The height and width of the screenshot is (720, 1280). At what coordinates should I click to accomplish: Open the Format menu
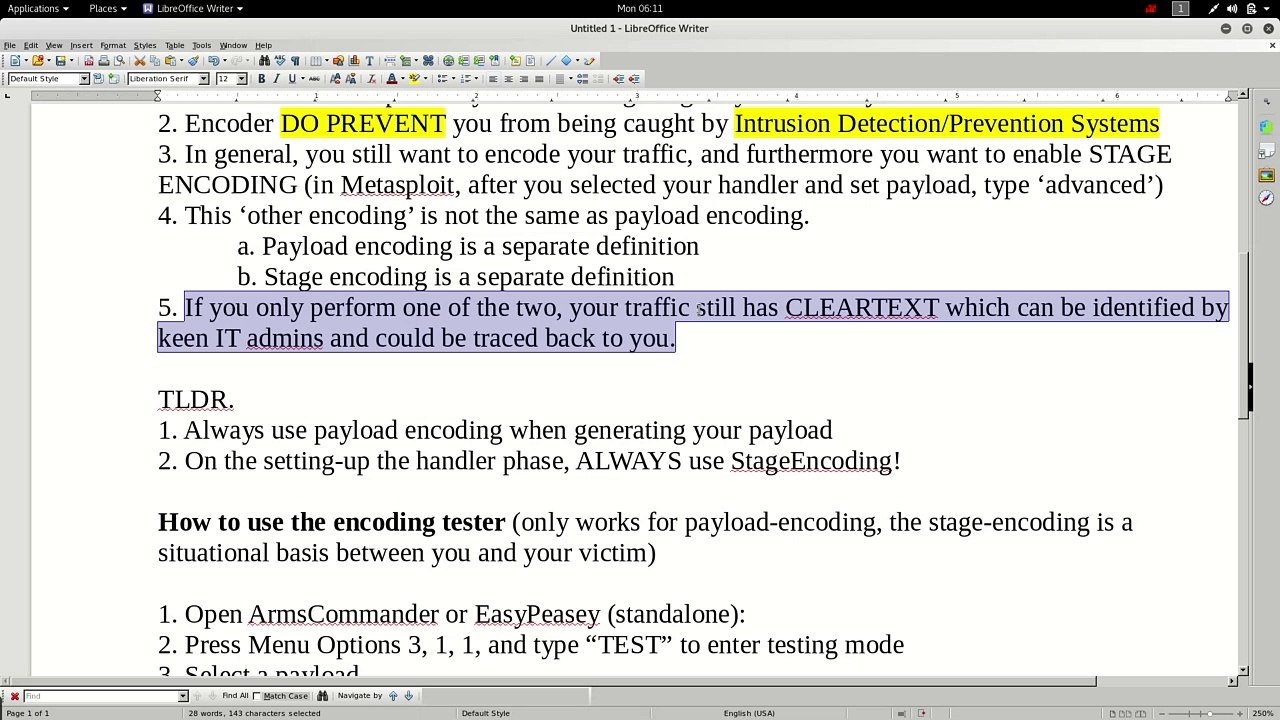pyautogui.click(x=113, y=45)
